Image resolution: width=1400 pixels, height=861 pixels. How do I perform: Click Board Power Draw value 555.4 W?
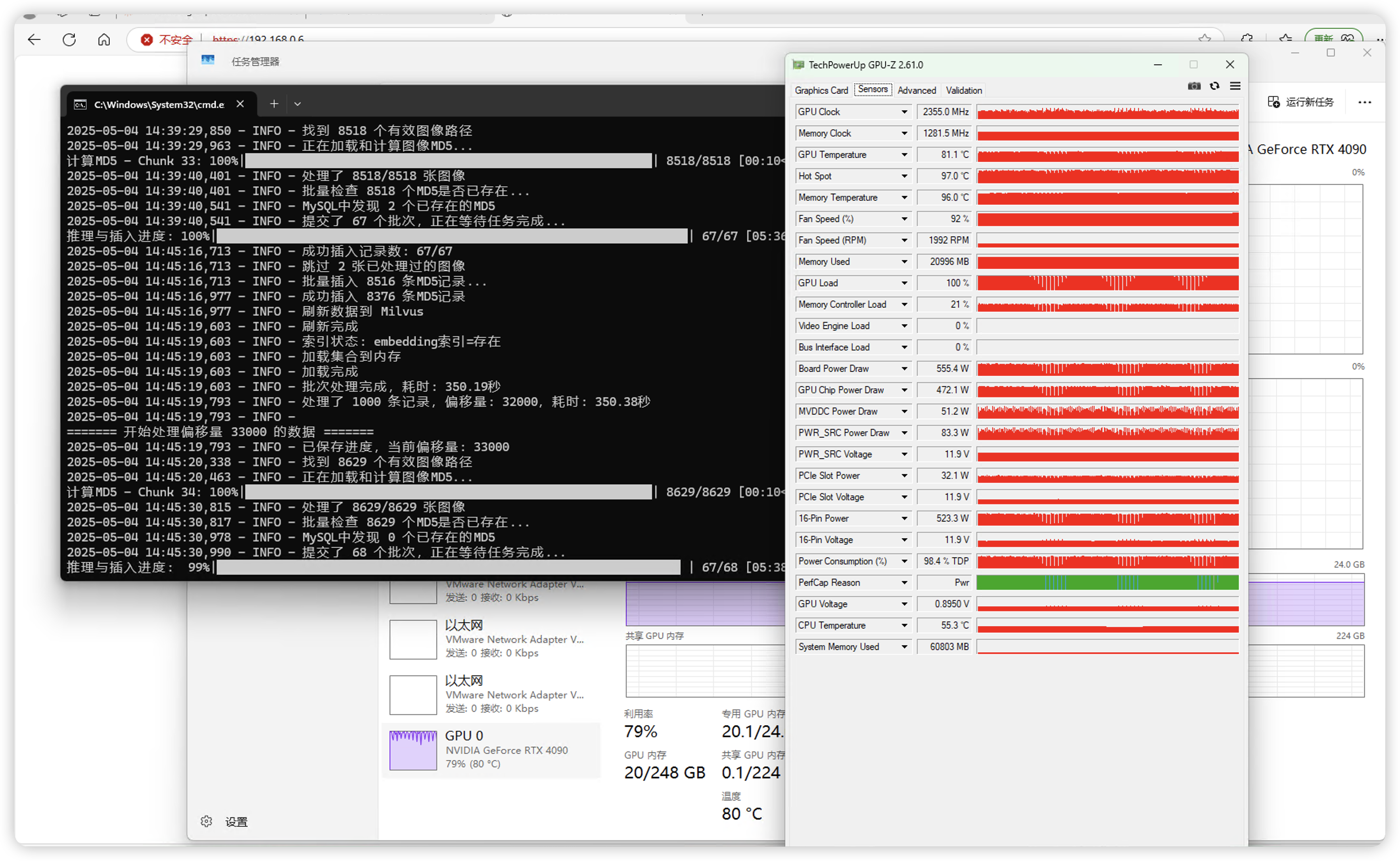coord(944,368)
